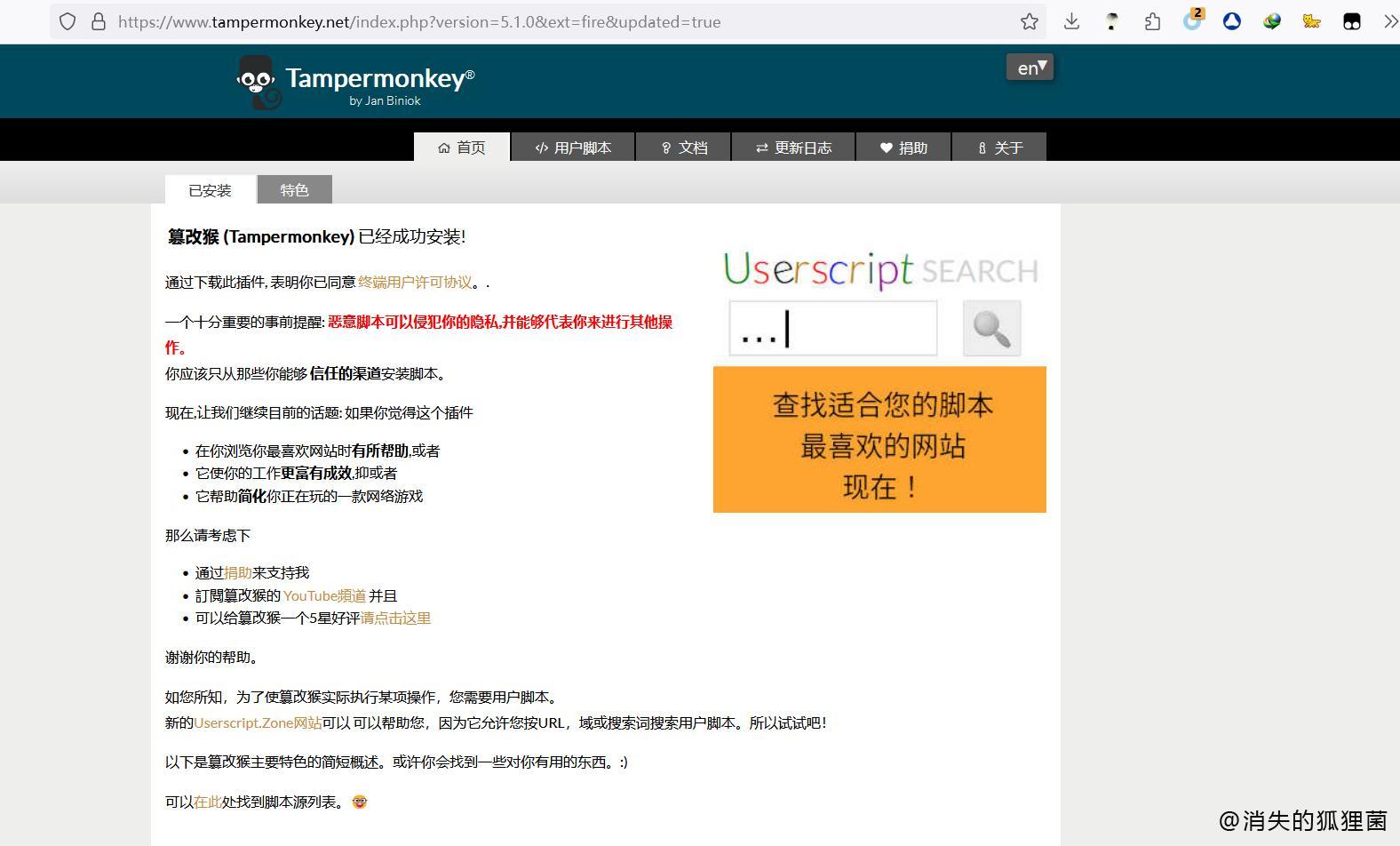The width and height of the screenshot is (1400, 846).
Task: Open the en language dropdown
Action: (x=1030, y=67)
